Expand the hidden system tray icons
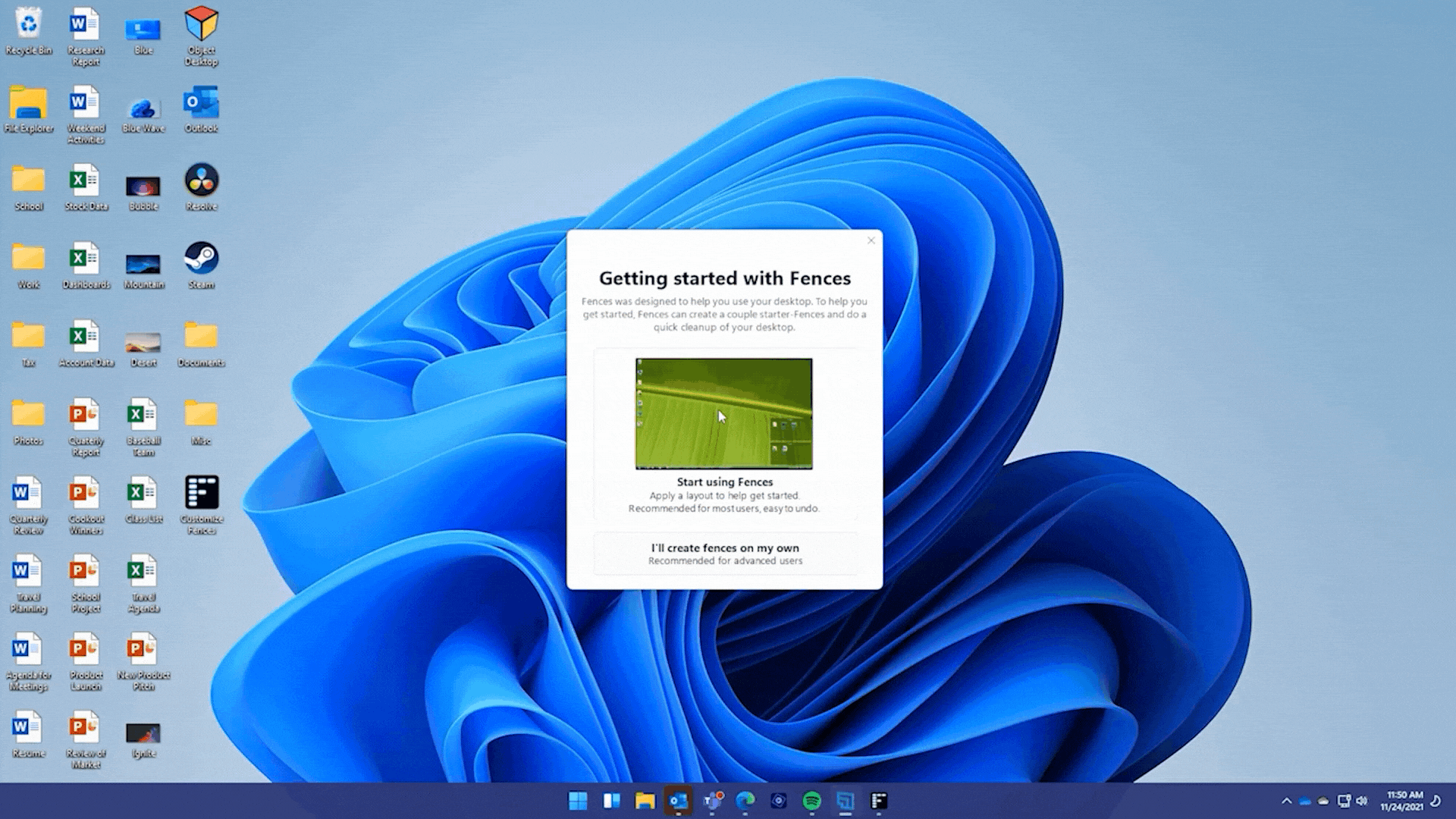The image size is (1456, 819). pos(1286,801)
